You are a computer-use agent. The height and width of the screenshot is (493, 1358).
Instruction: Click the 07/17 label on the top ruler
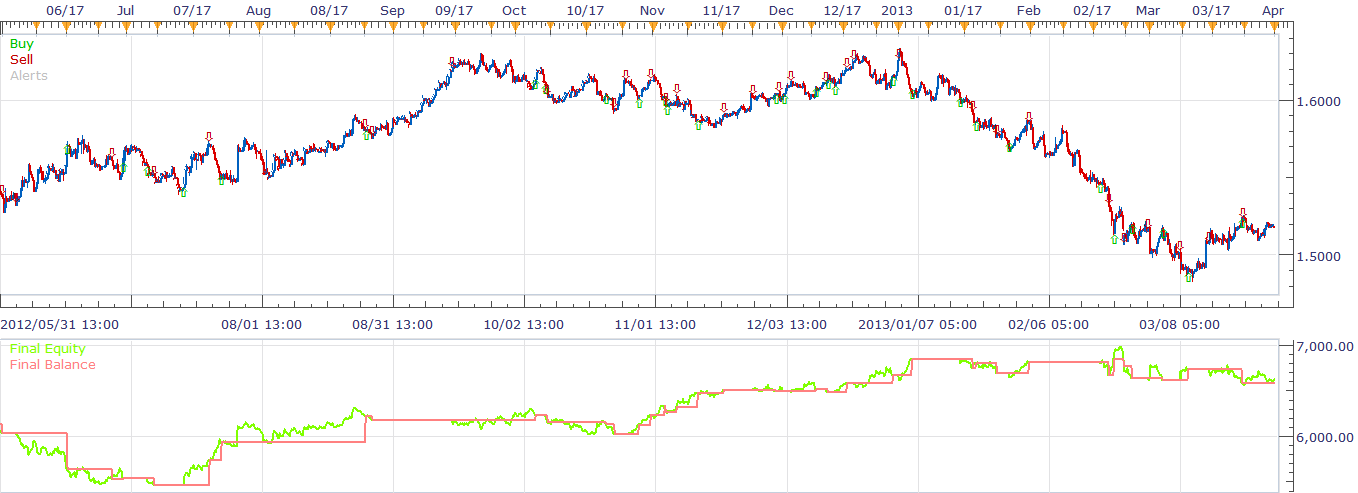point(192,9)
